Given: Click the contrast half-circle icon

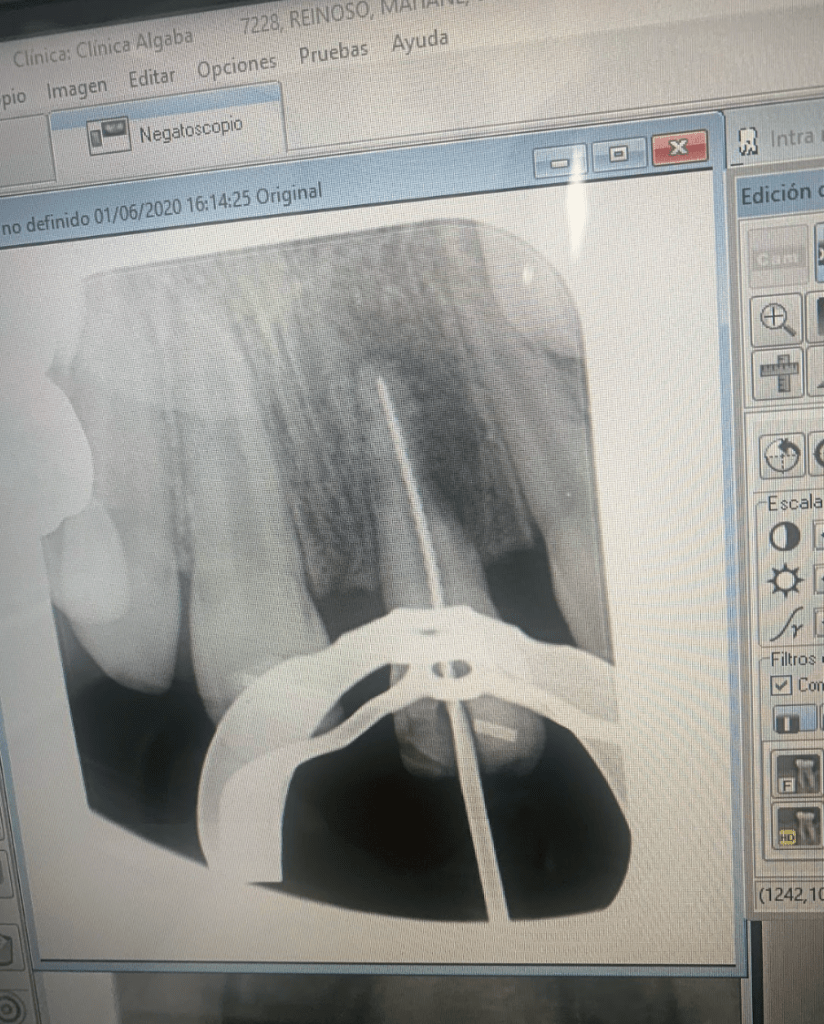Looking at the screenshot, I should point(784,537).
